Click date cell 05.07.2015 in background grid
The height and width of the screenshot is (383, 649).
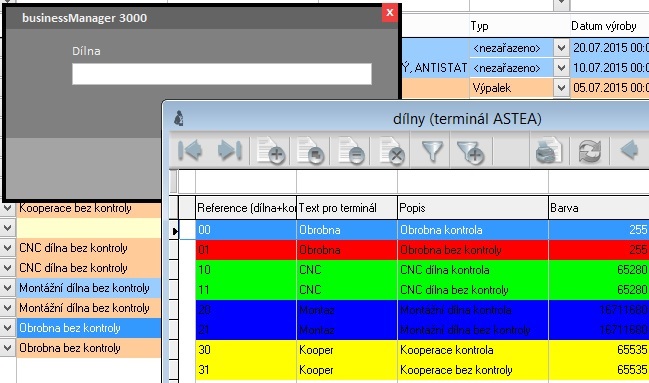[609, 87]
